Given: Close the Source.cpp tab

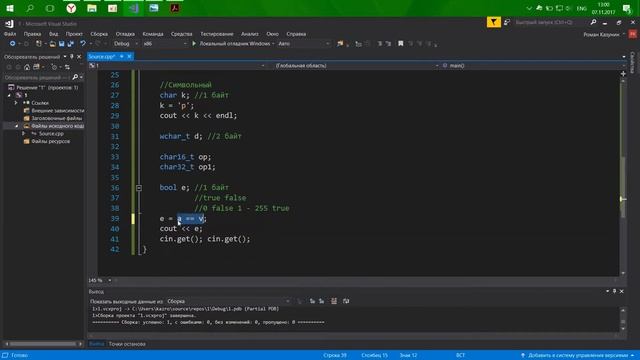Looking at the screenshot, I should (x=129, y=57).
